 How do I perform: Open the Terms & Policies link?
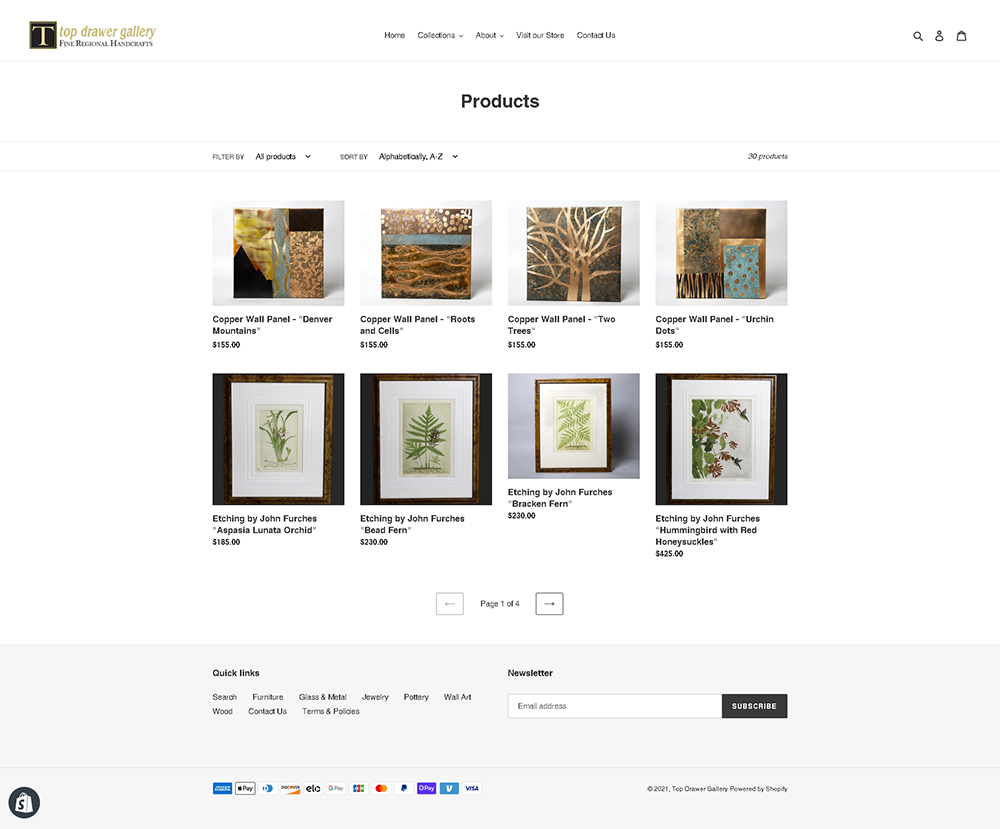(x=330, y=711)
